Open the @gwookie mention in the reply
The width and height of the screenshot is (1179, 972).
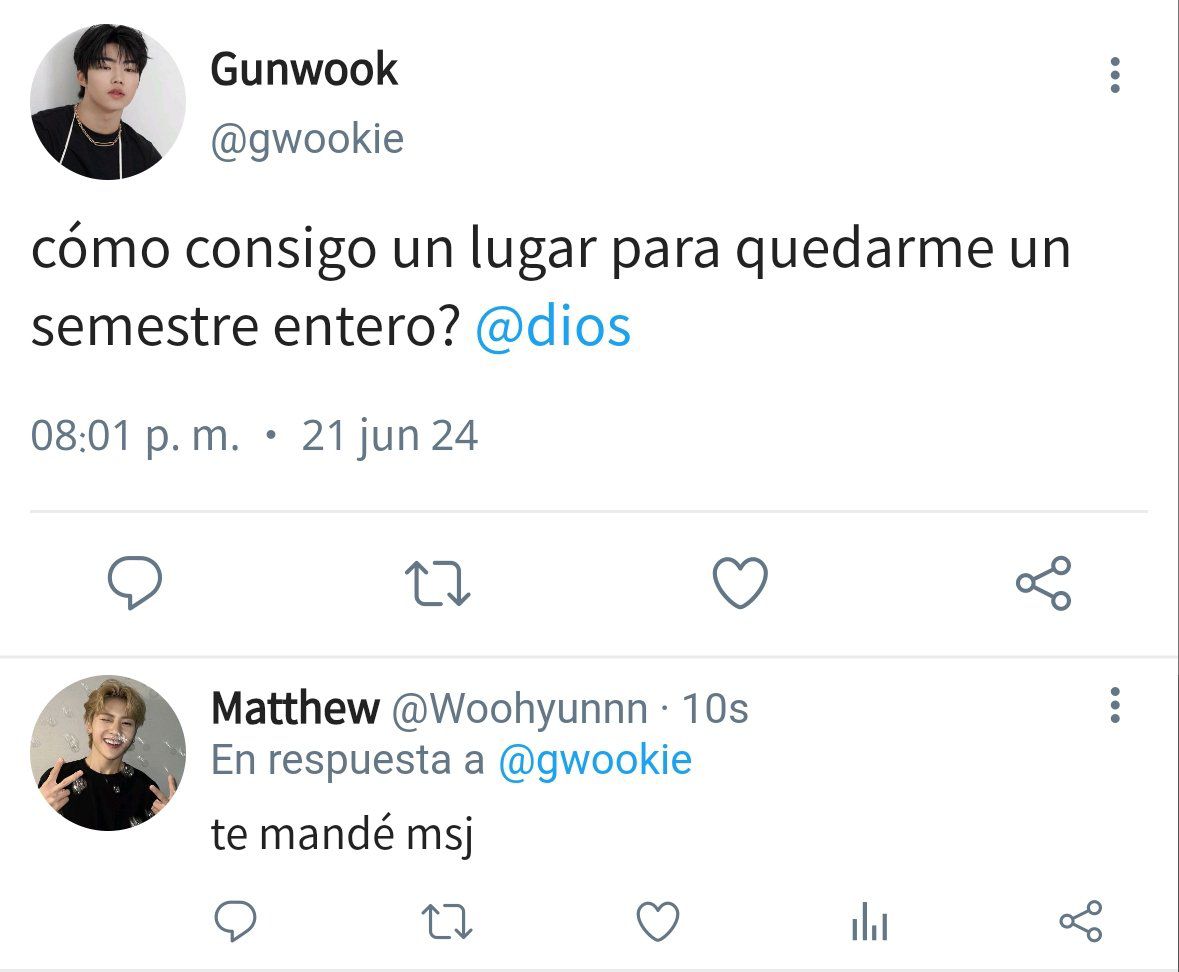click(595, 760)
